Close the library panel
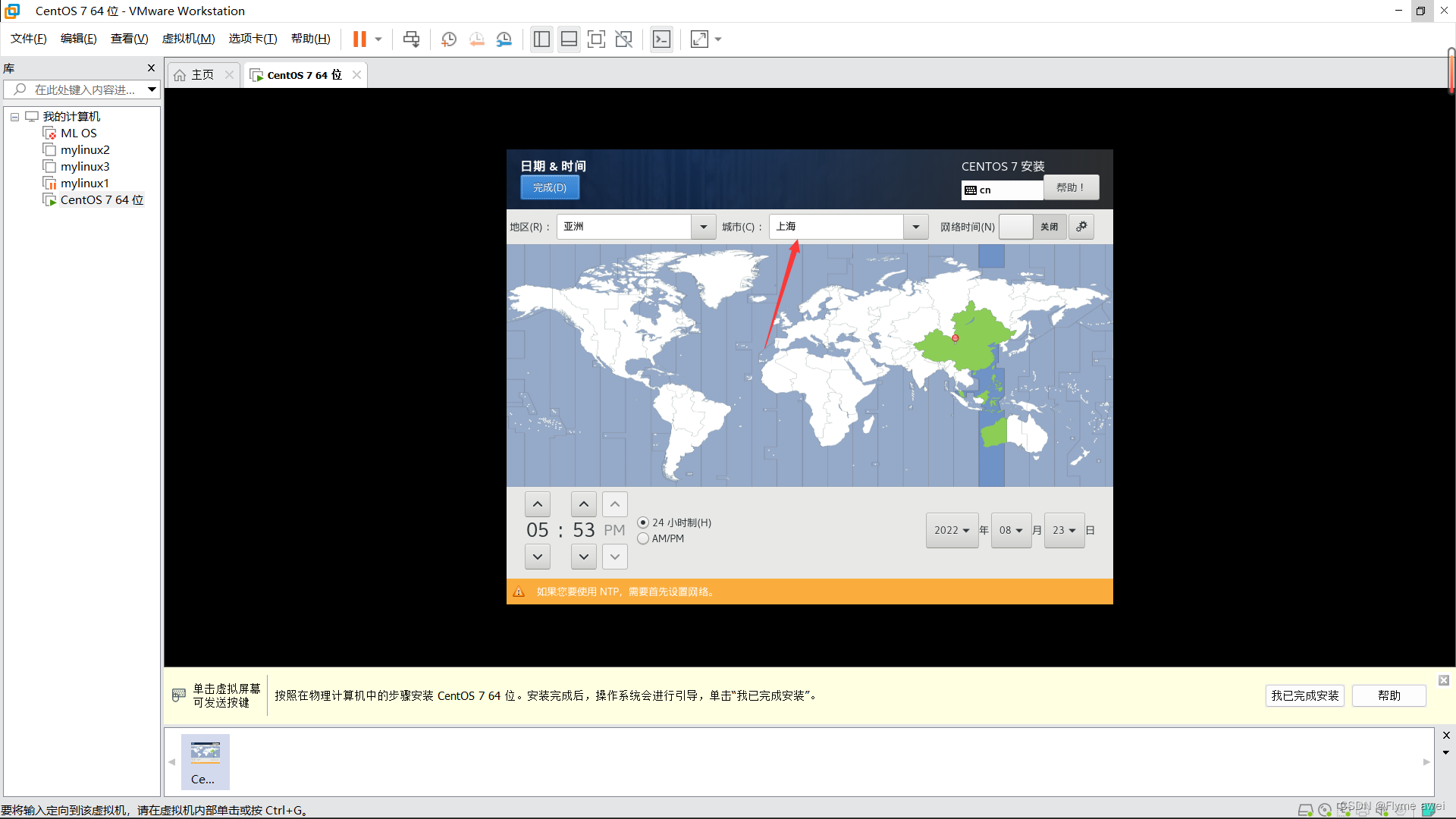Viewport: 1456px width, 819px height. pyautogui.click(x=151, y=67)
